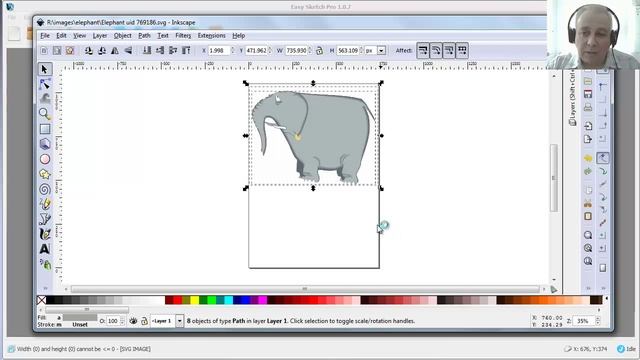
Task: Select the Calligraphy tool
Action: pos(45,234)
